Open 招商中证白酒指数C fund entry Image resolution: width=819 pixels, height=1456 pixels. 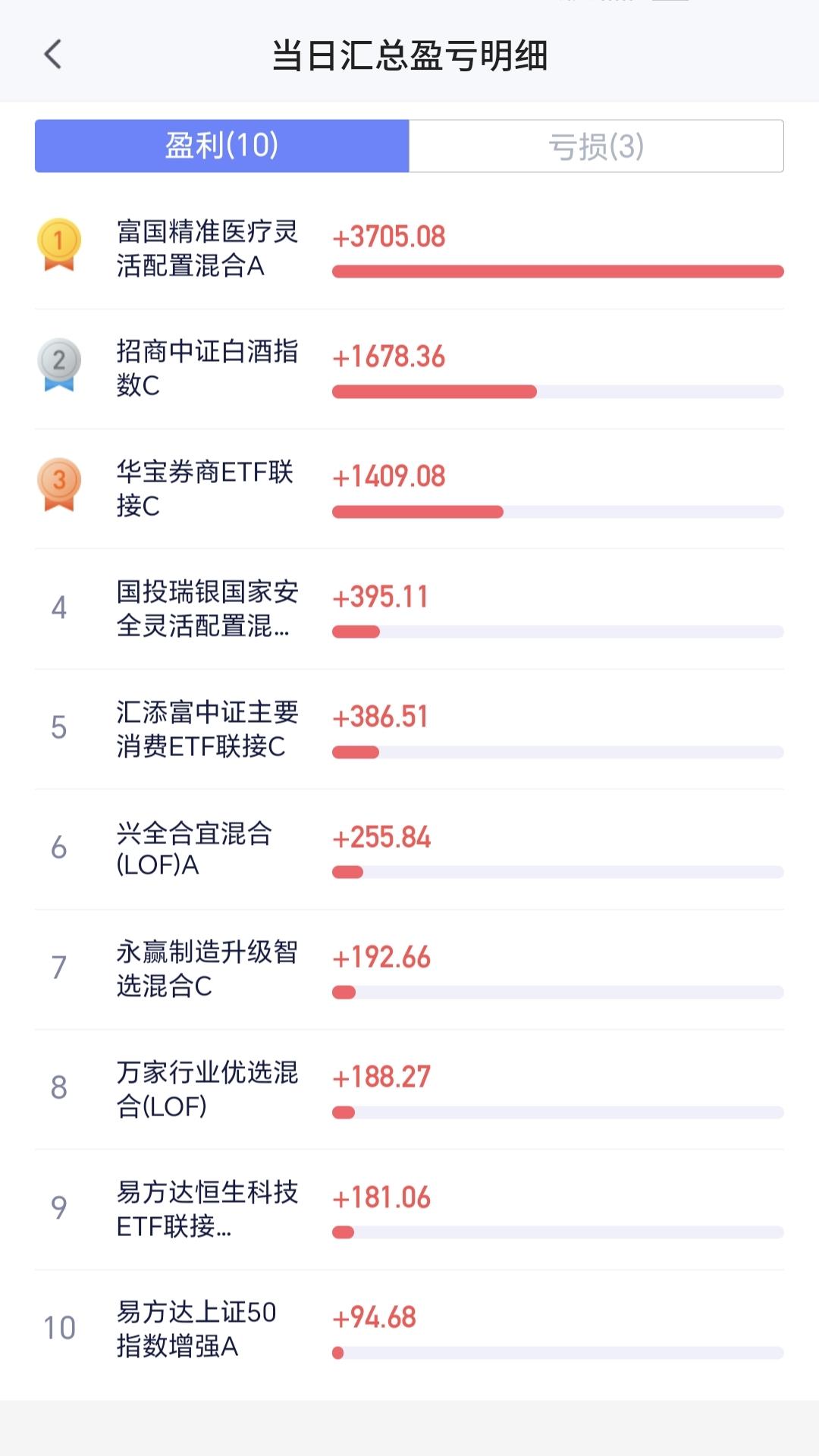click(409, 369)
